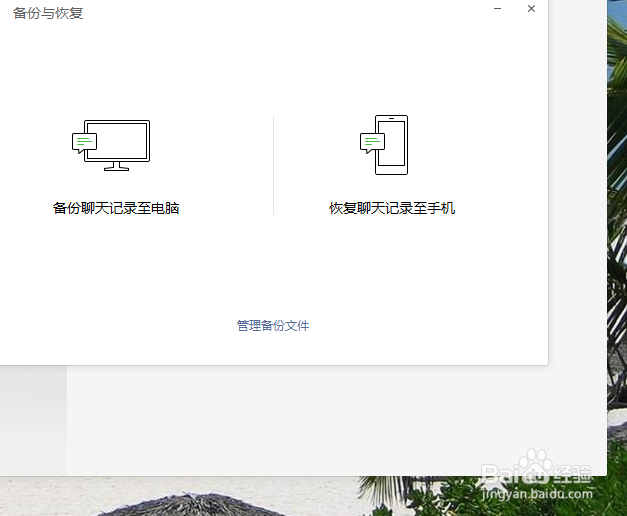Select 备份聊天记录至电脑 option

[116, 208]
